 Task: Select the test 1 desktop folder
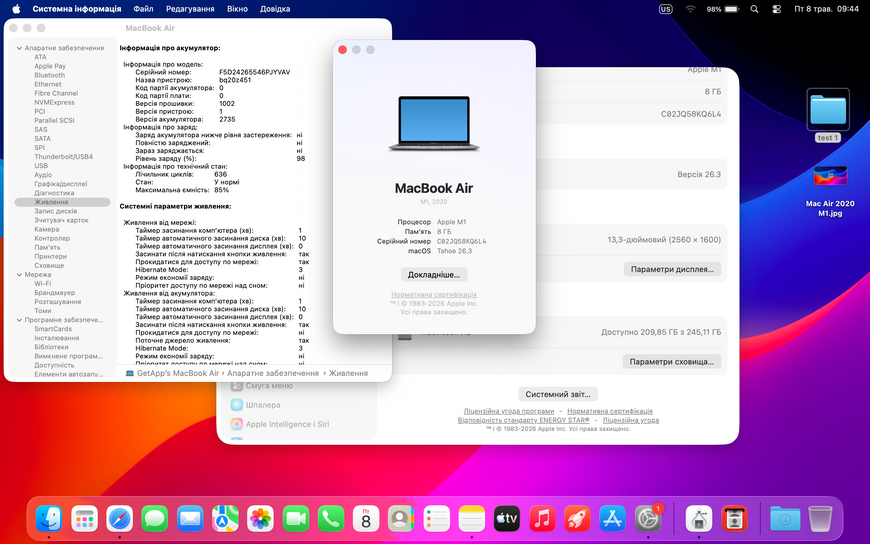point(828,115)
